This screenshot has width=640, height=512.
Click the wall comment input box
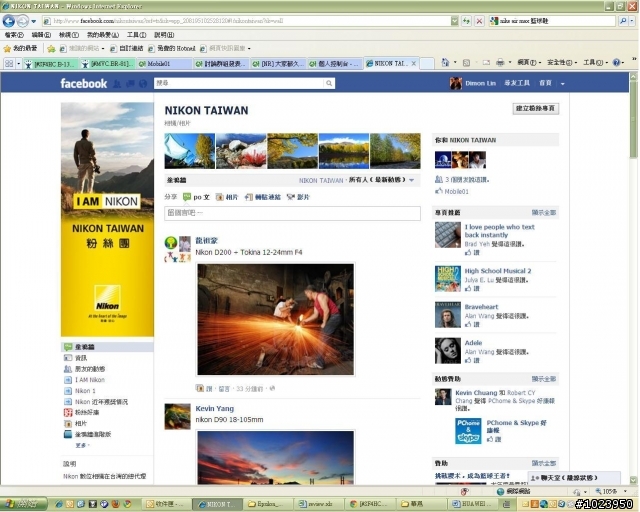pos(292,213)
